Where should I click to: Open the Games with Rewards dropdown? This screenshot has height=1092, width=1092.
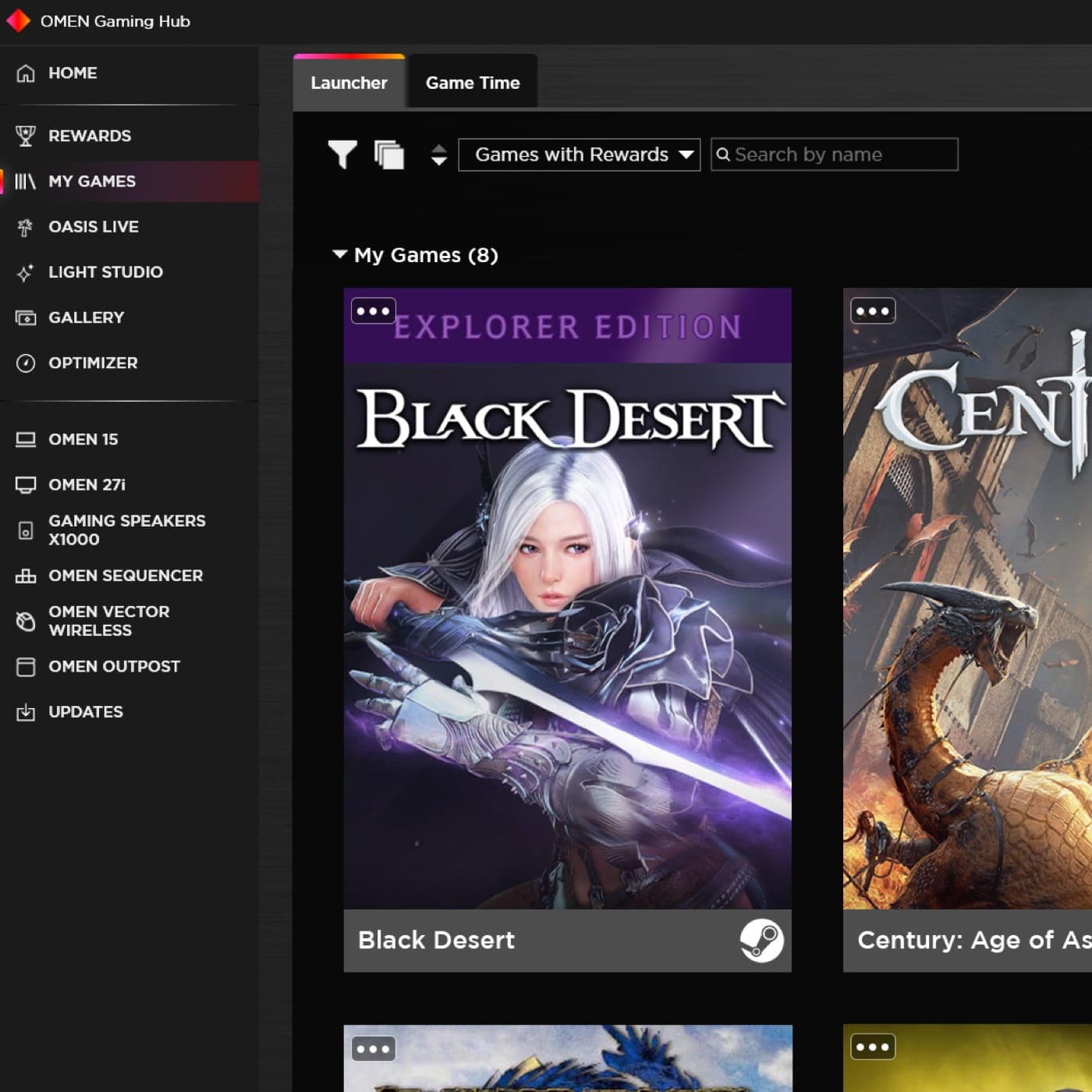tap(579, 154)
